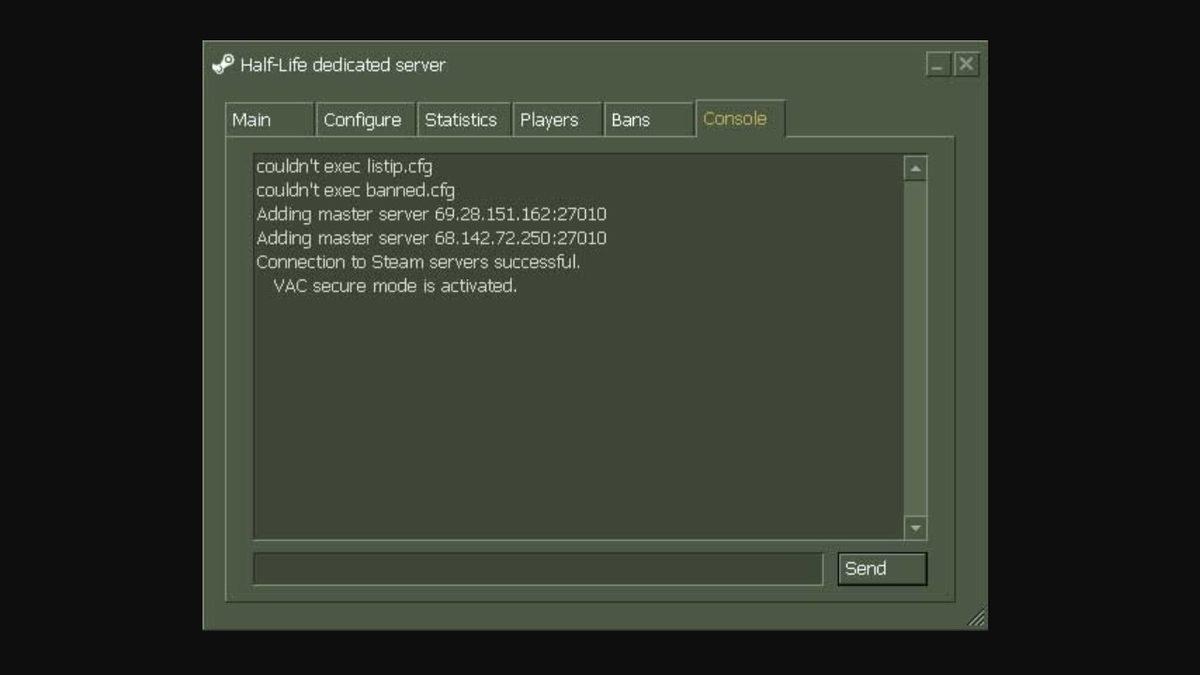Click the minimize icon
The width and height of the screenshot is (1200, 675).
coord(938,64)
